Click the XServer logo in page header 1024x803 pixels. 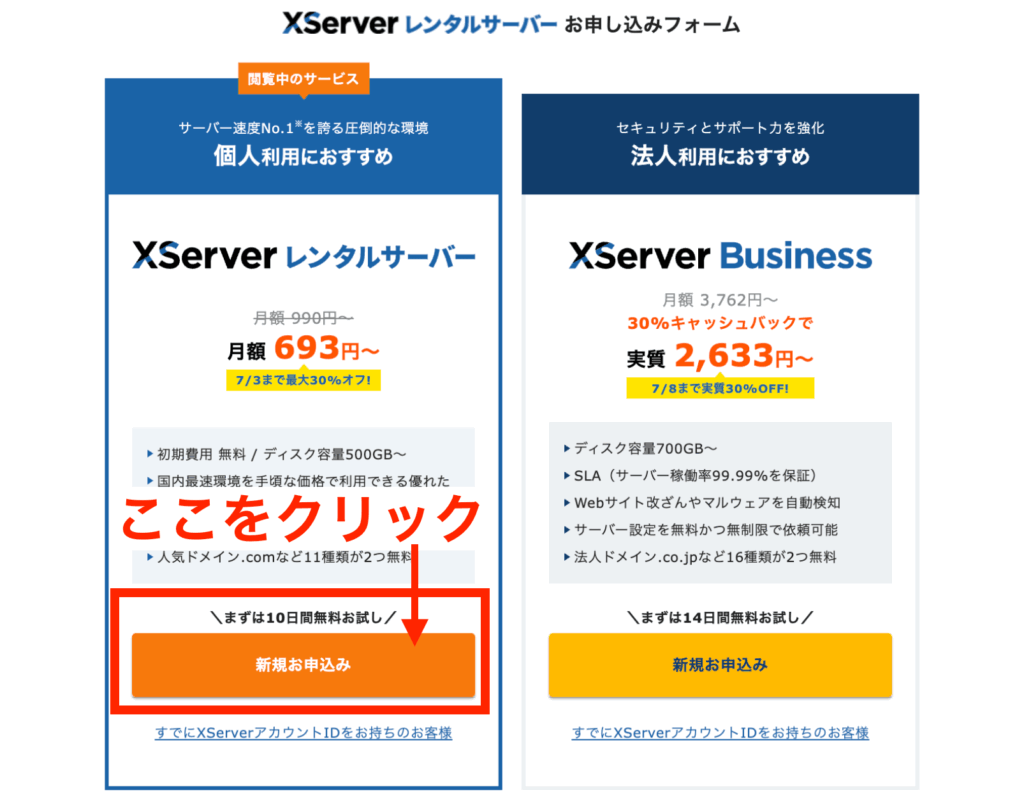point(340,24)
